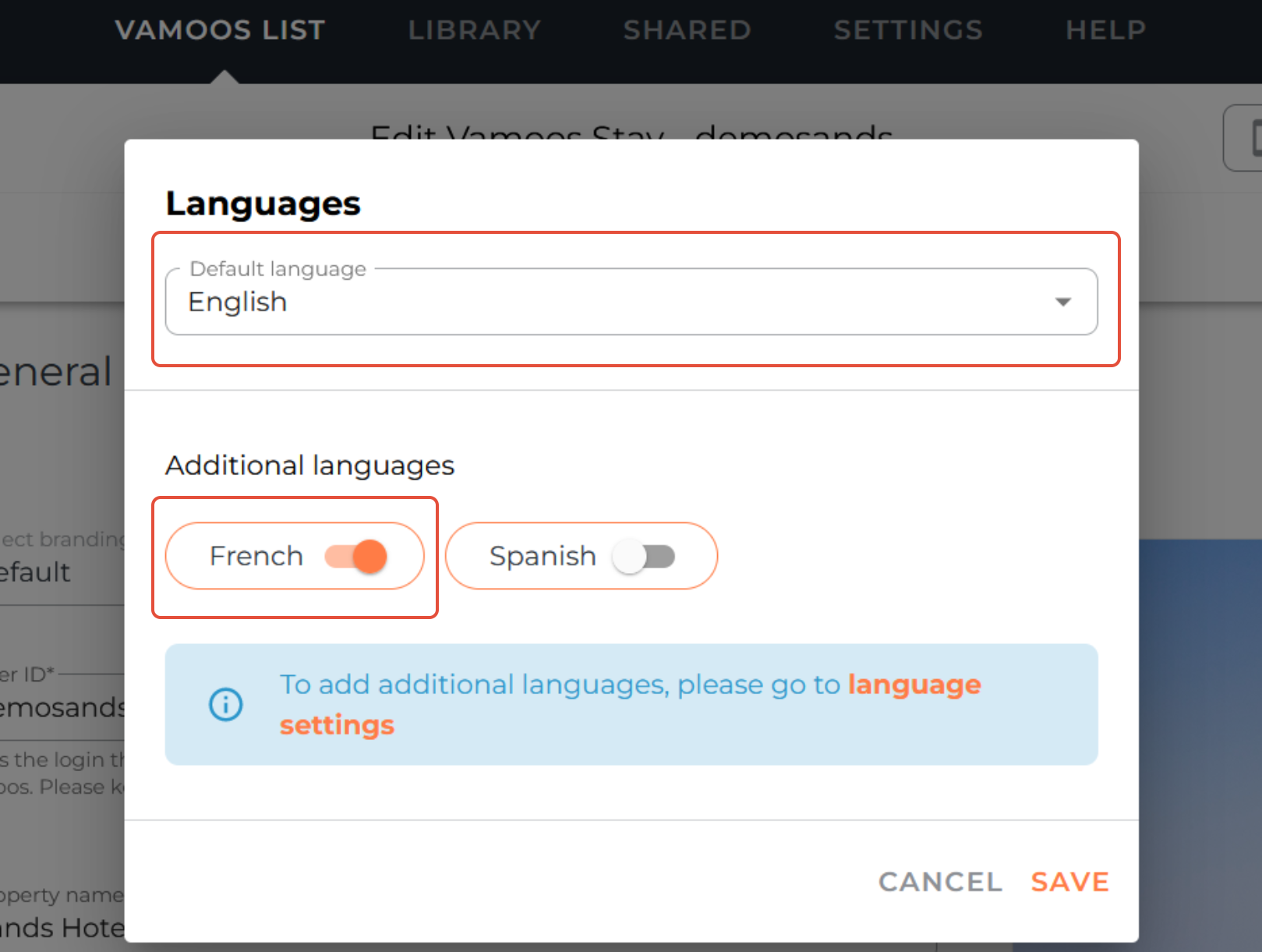
Task: Save the language changes
Action: click(x=1069, y=882)
